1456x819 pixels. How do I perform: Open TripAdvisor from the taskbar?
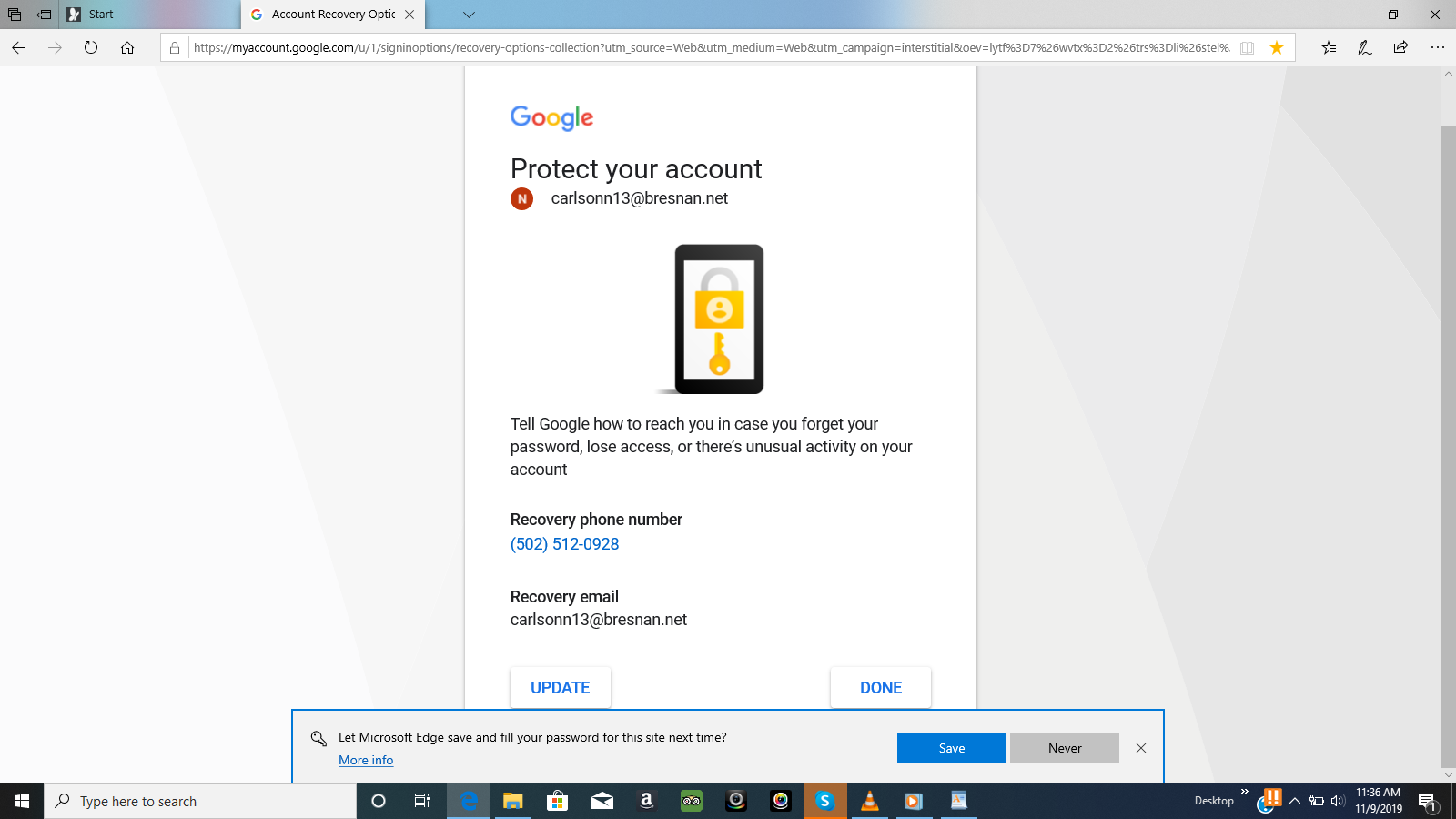[x=692, y=801]
